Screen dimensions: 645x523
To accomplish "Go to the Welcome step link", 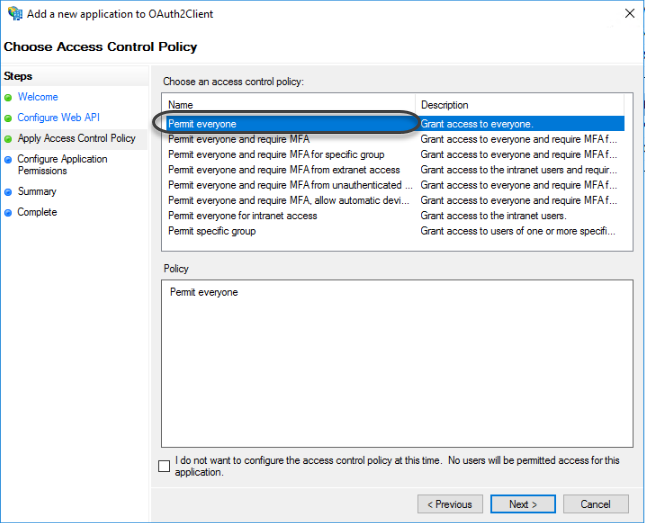I will pyautogui.click(x=38, y=97).
